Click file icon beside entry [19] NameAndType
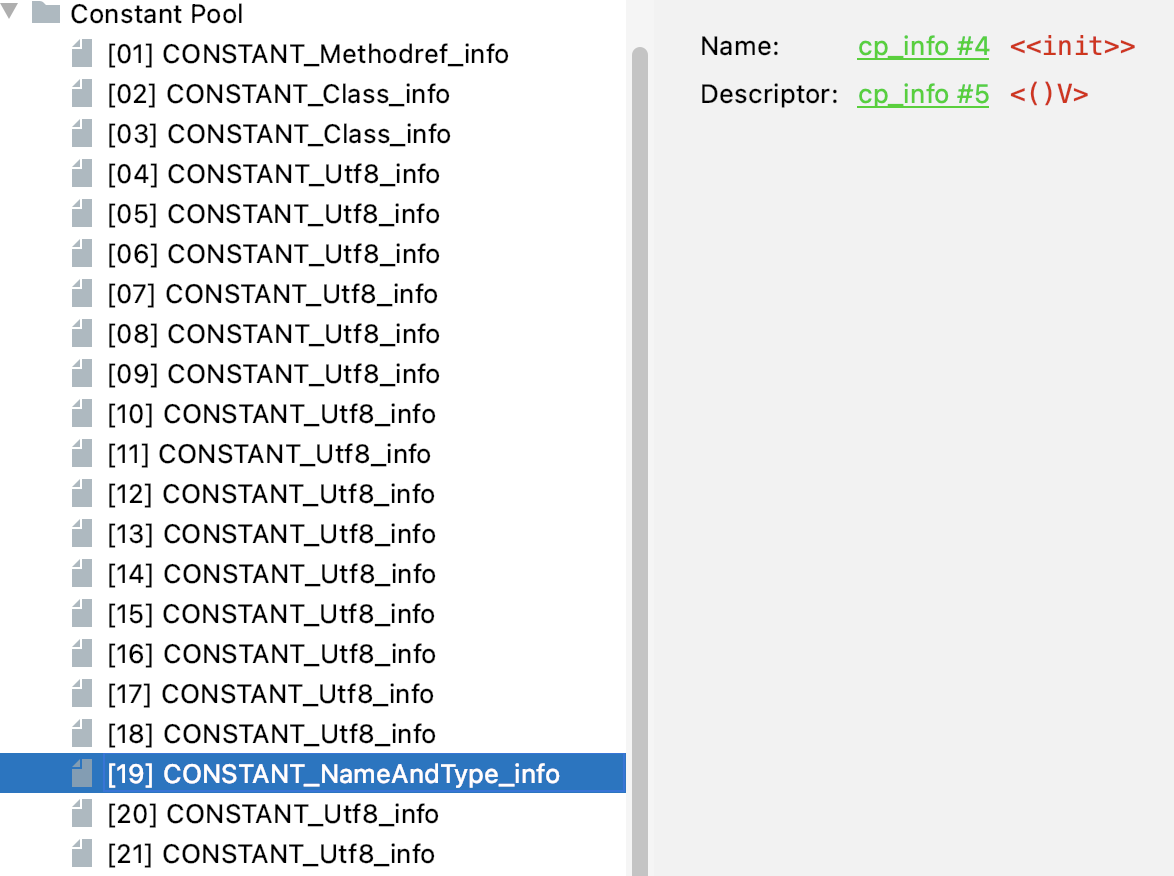Image resolution: width=1174 pixels, height=876 pixels. 82,774
